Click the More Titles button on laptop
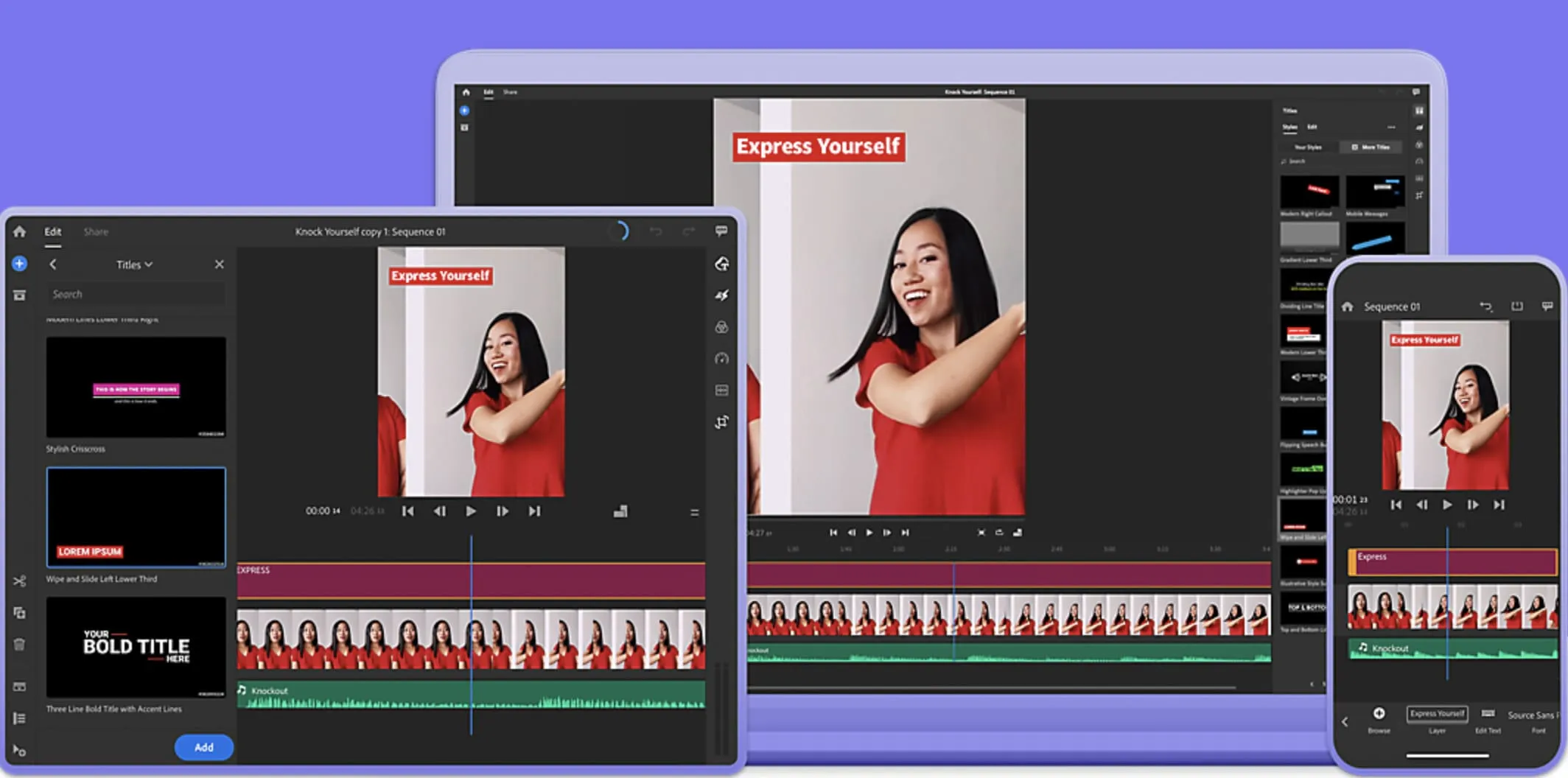The height and width of the screenshot is (778, 1568). (1372, 147)
